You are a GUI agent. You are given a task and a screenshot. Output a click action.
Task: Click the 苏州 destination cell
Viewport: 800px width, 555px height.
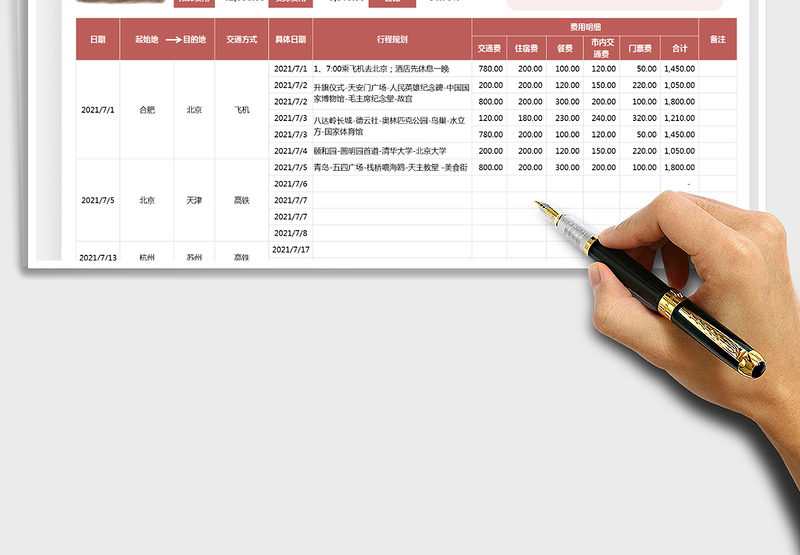194,257
